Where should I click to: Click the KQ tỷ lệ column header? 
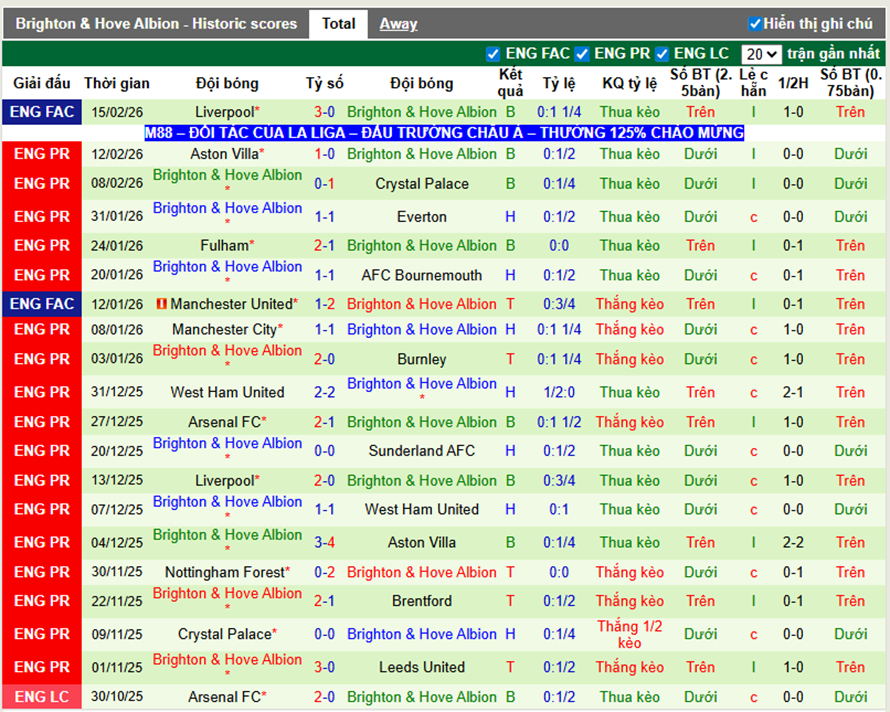click(629, 83)
